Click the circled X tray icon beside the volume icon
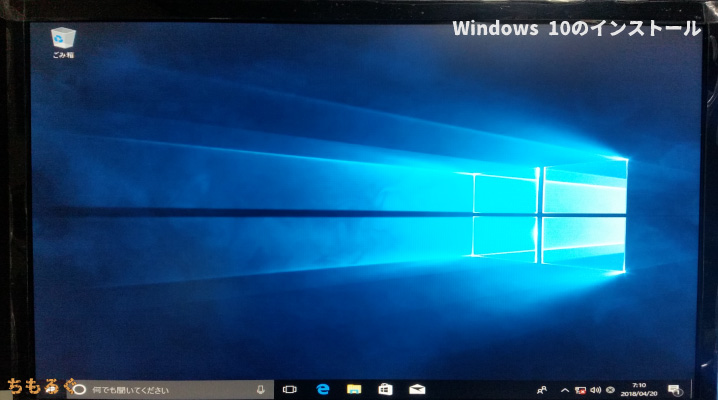This screenshot has width=718, height=400. [x=610, y=390]
